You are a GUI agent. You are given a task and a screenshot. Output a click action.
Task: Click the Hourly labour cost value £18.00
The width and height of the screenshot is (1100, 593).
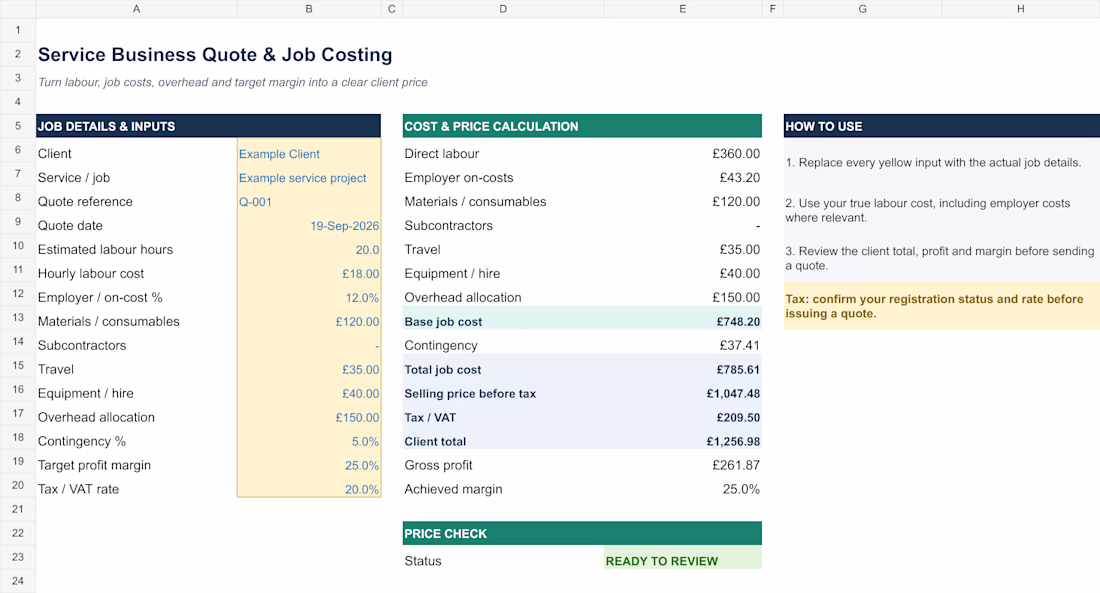[x=309, y=274]
